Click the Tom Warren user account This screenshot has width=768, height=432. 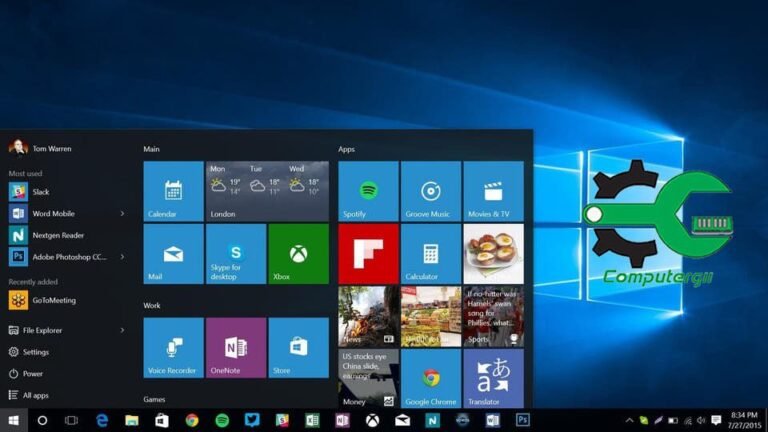40,147
